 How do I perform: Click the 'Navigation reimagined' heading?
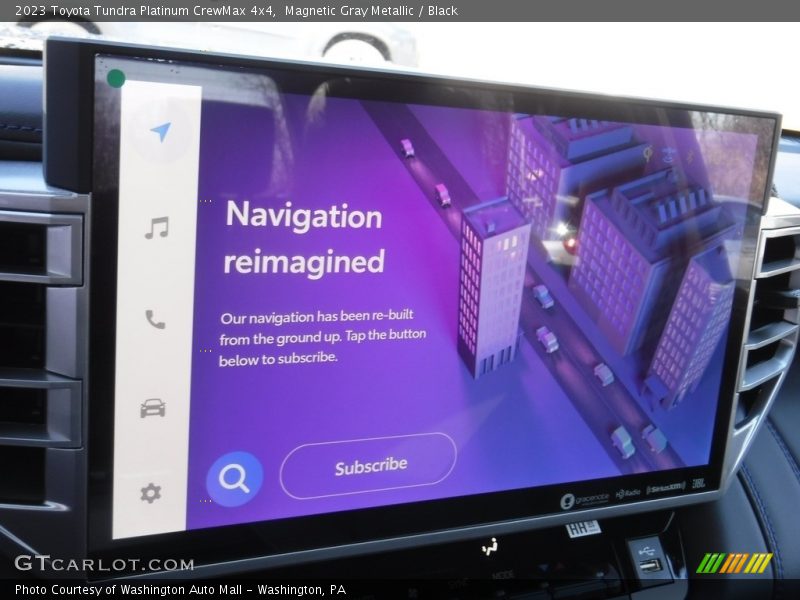coord(304,238)
